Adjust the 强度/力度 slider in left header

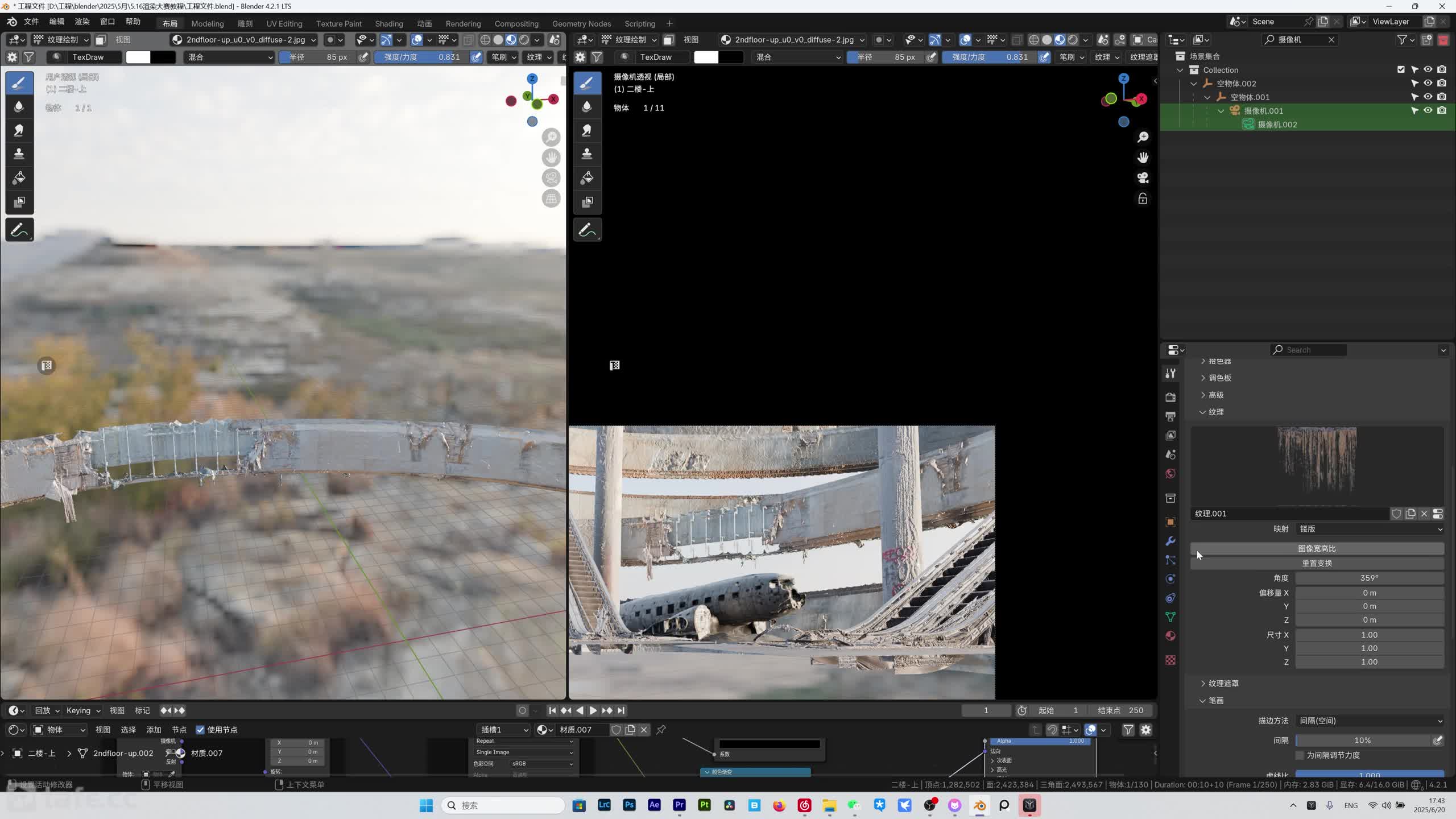point(421,57)
